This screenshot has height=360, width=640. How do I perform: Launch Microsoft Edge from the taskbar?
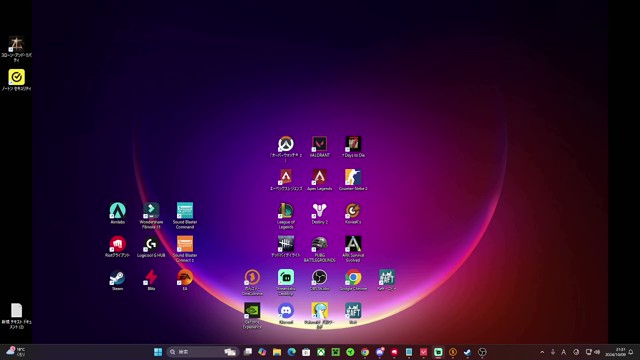click(x=291, y=352)
